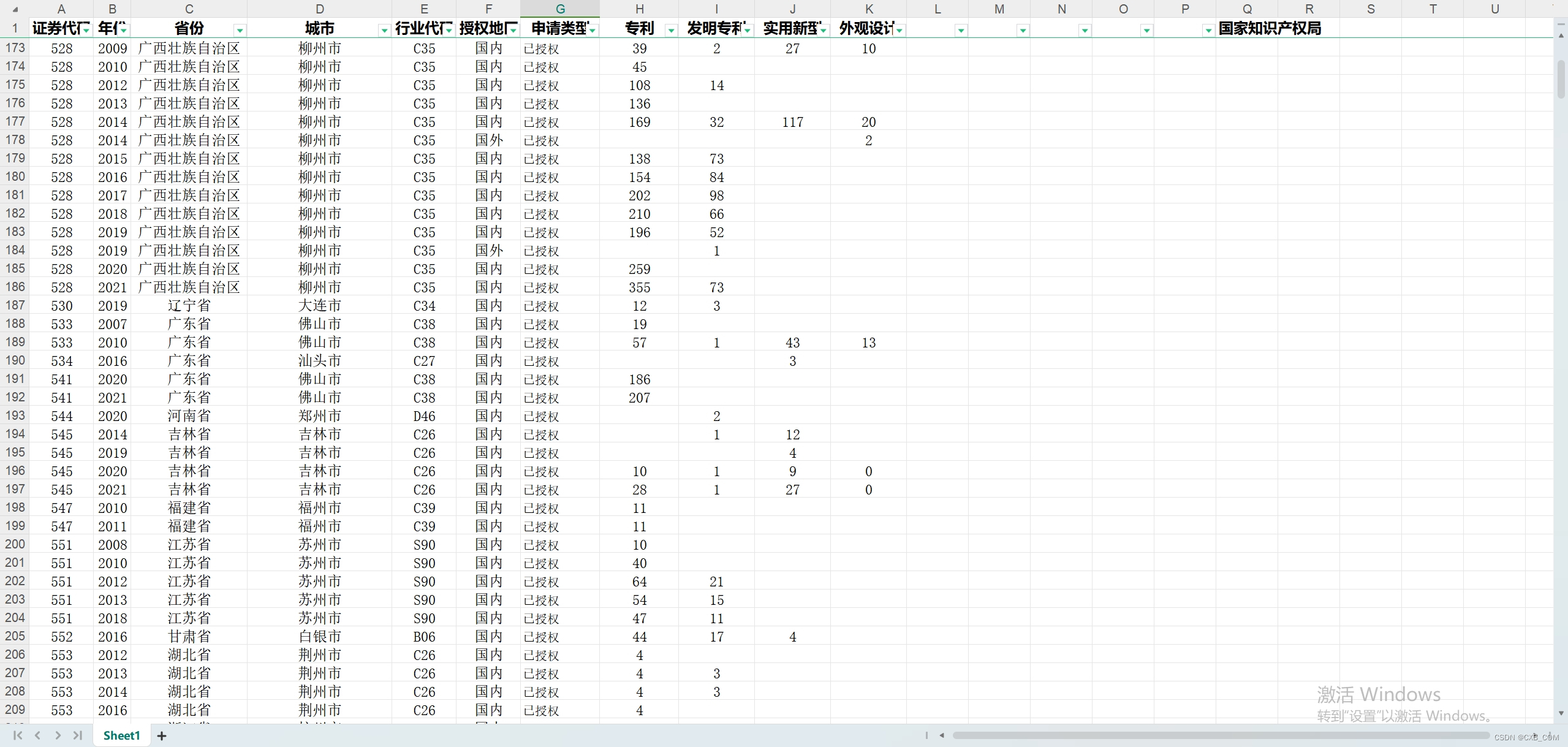The height and width of the screenshot is (747, 1568).
Task: Jump to last sheet navigation arrow
Action: coord(78,735)
